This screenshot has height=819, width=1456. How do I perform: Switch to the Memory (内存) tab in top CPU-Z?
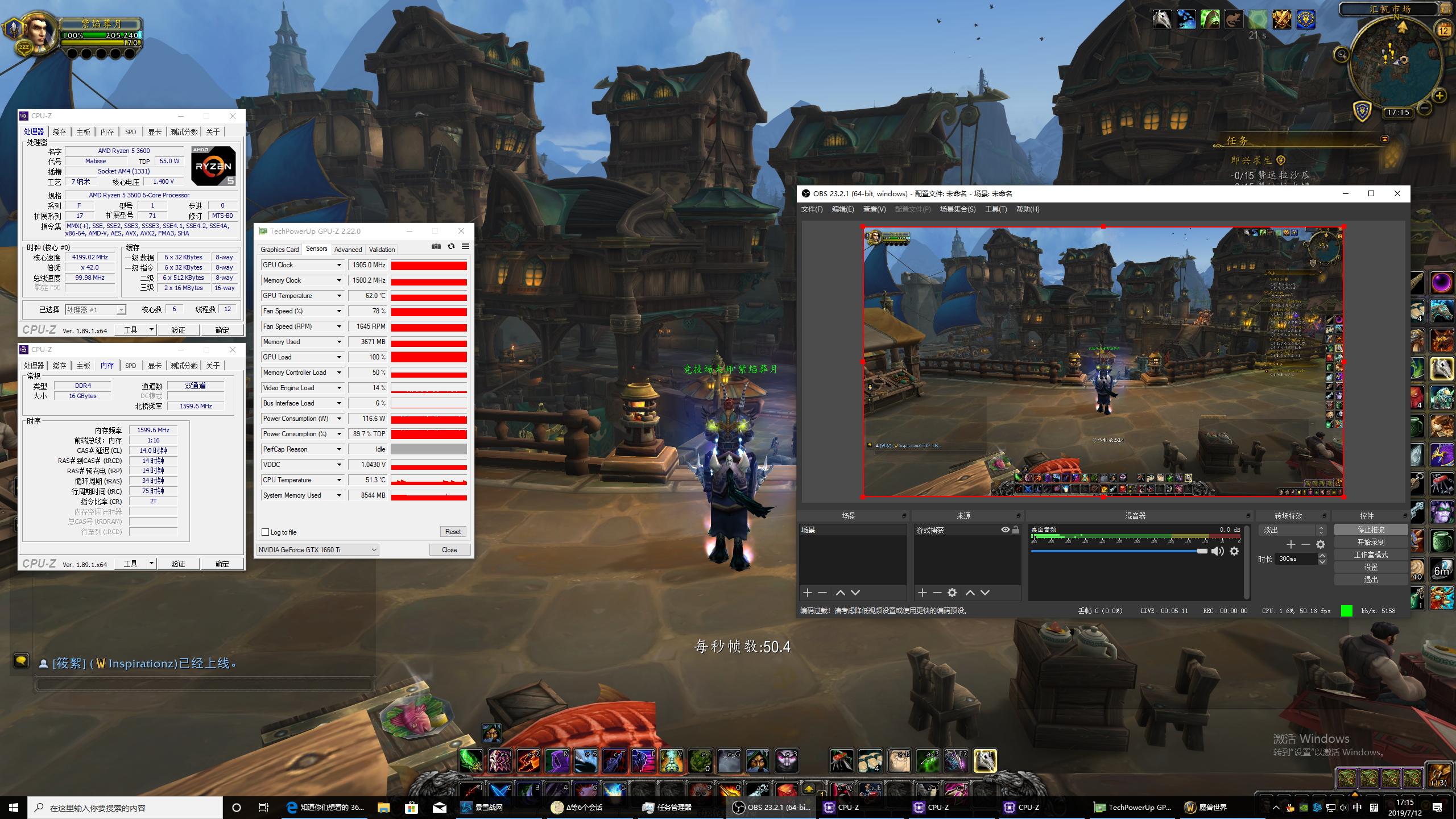pos(107,132)
